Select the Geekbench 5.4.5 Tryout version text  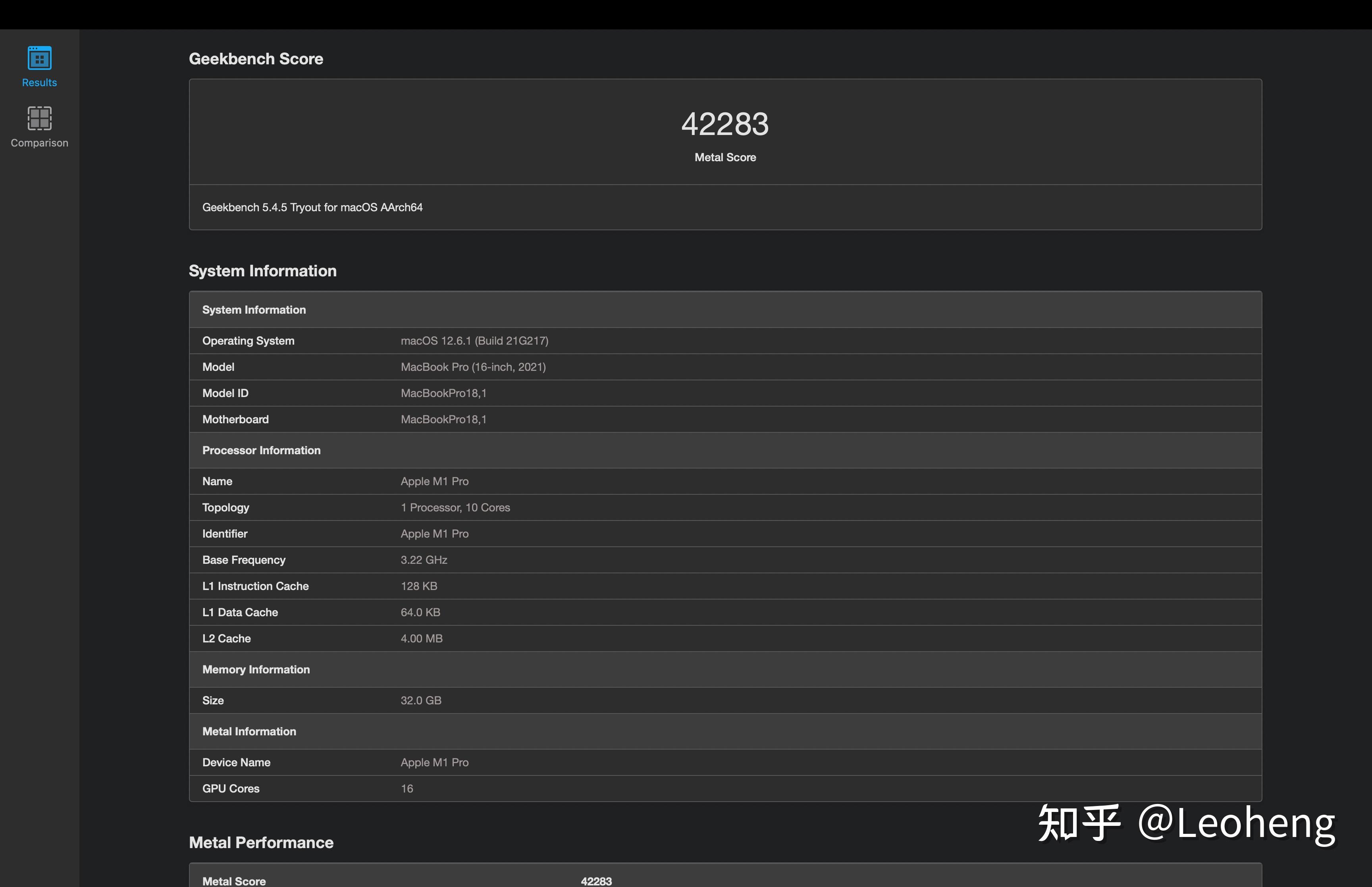pyautogui.click(x=312, y=207)
